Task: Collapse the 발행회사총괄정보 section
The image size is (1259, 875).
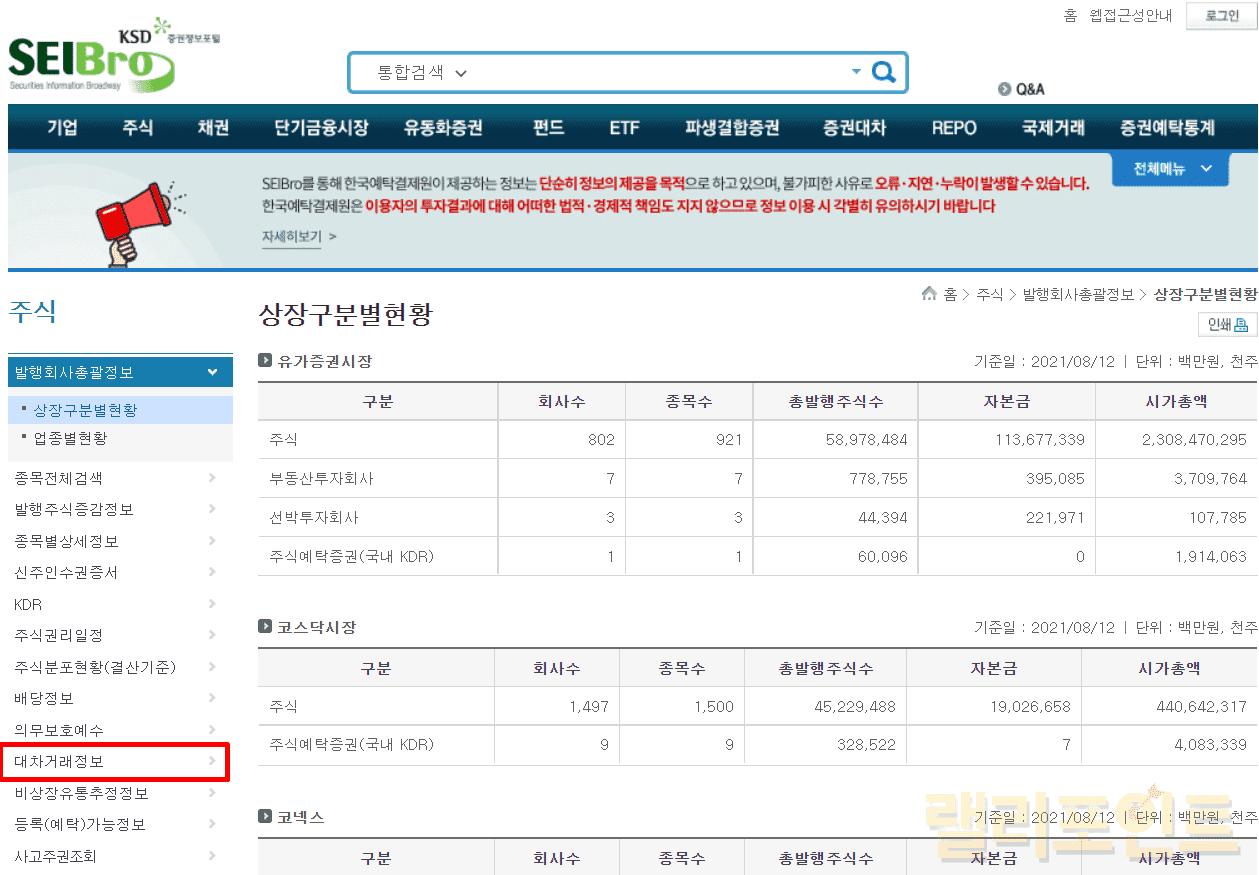Action: (x=212, y=372)
